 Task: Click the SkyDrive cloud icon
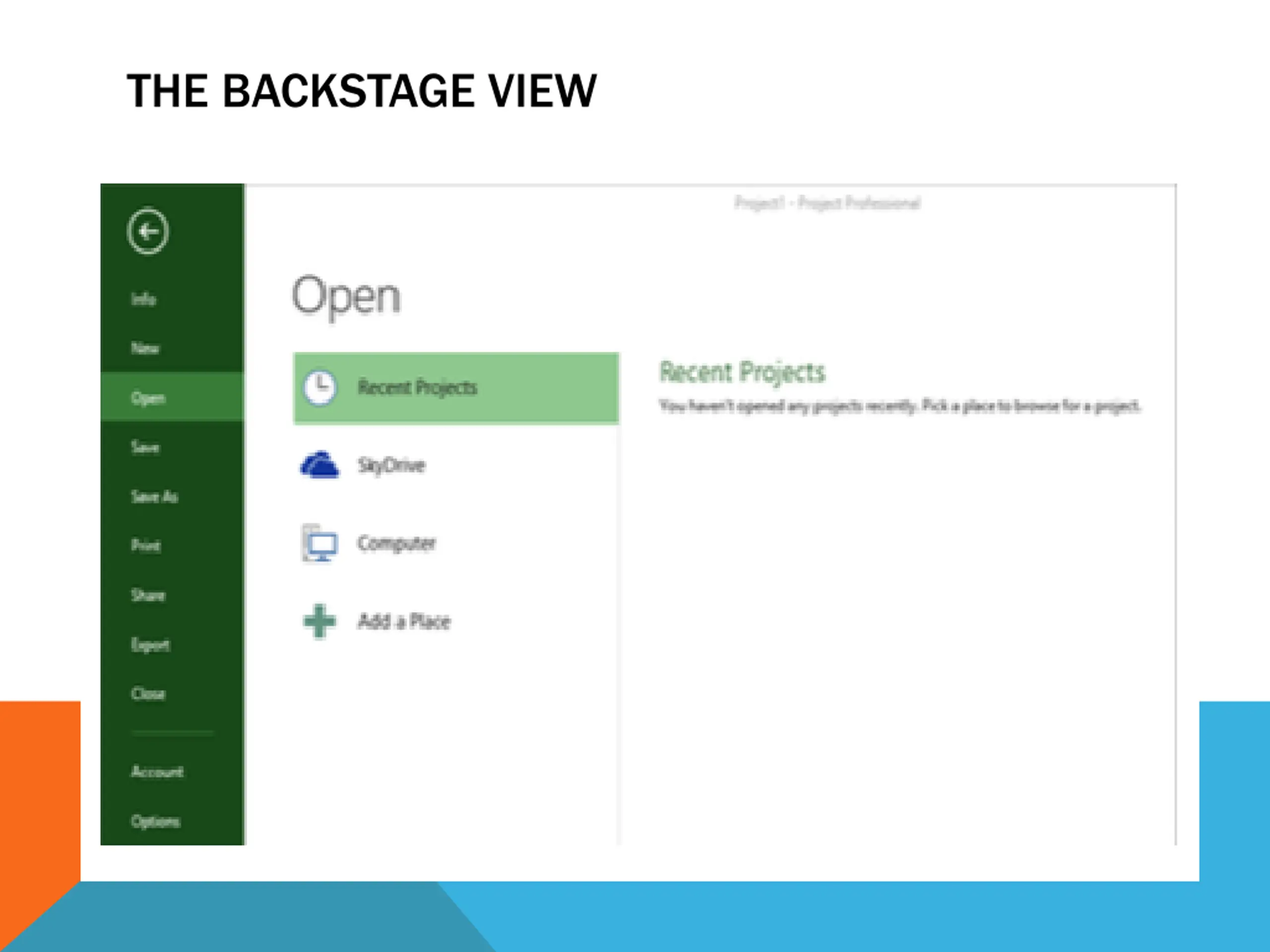(320, 465)
